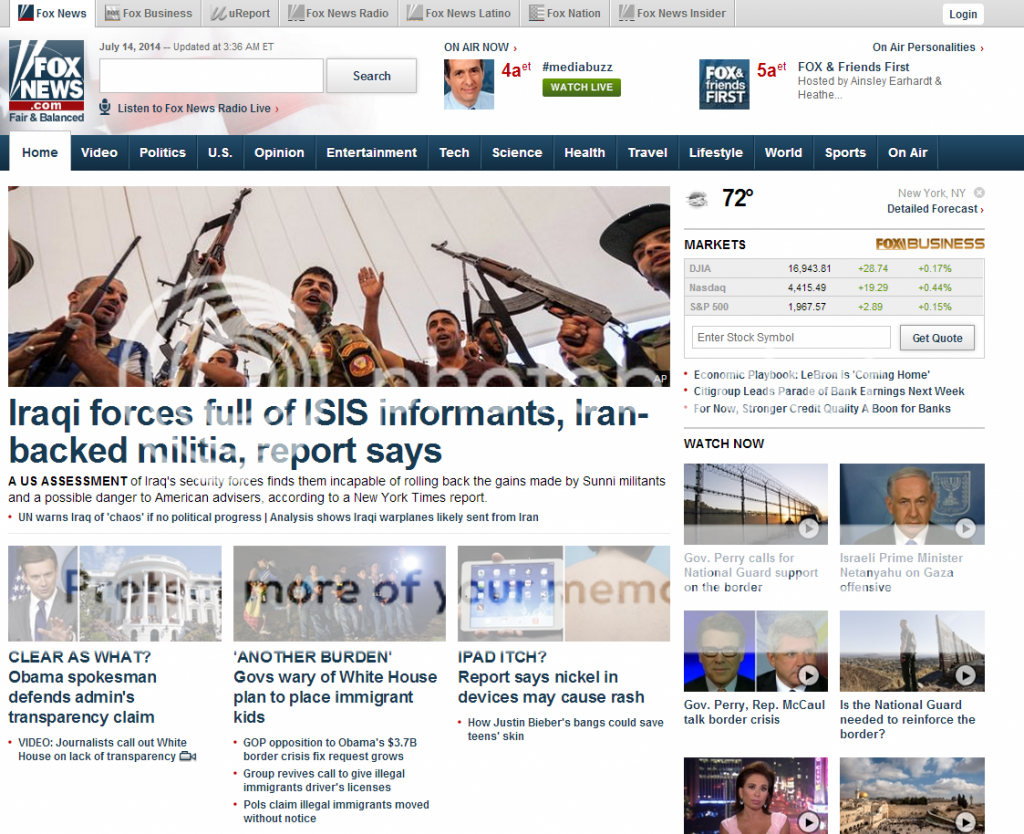
Task: Click the #mediabuzz host photo
Action: [469, 84]
